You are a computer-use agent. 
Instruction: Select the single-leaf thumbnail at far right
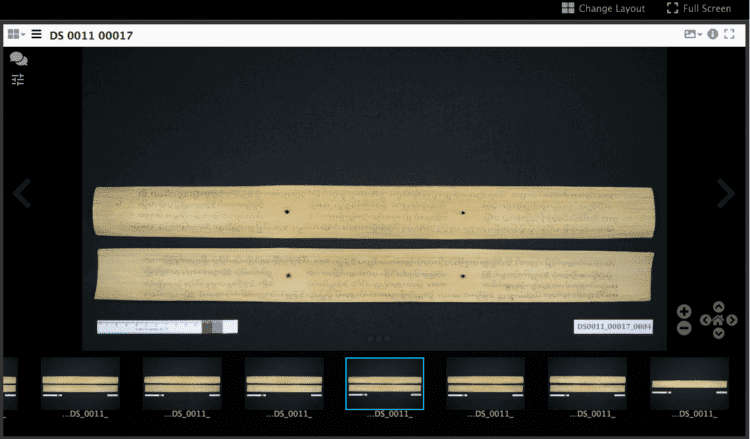tap(689, 384)
